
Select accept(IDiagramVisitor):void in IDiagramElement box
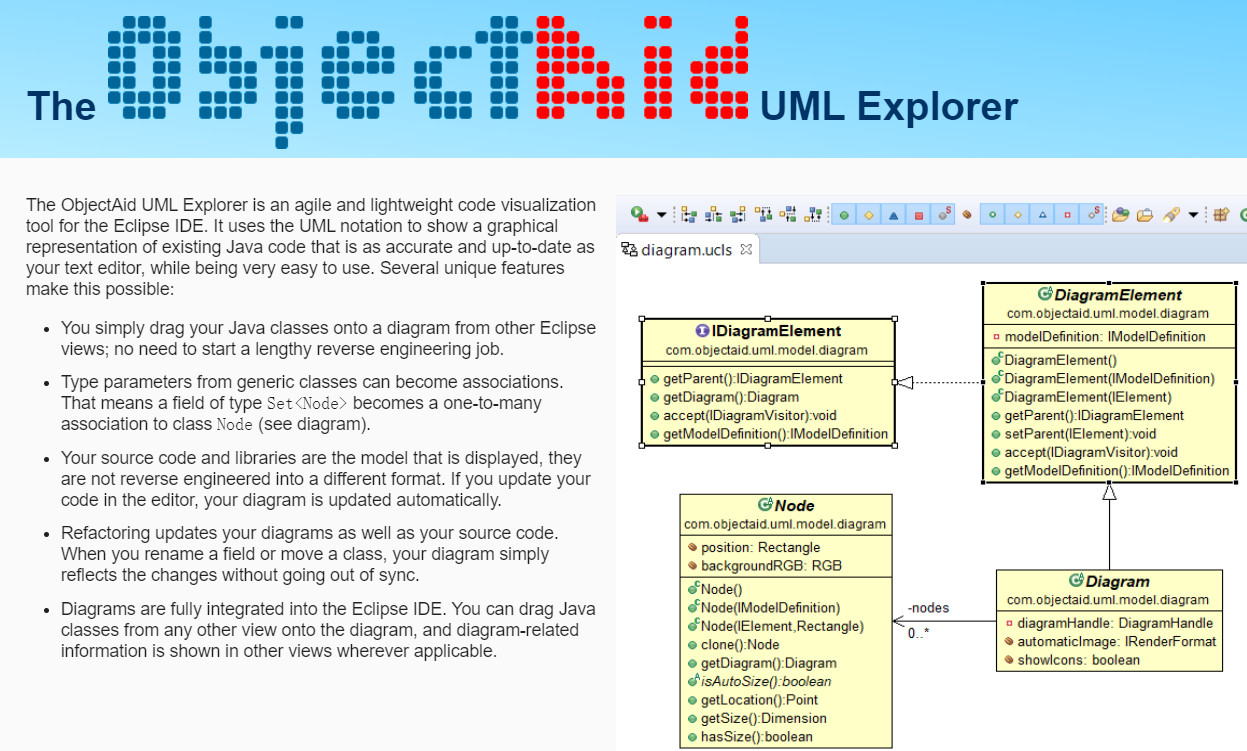(x=749, y=415)
